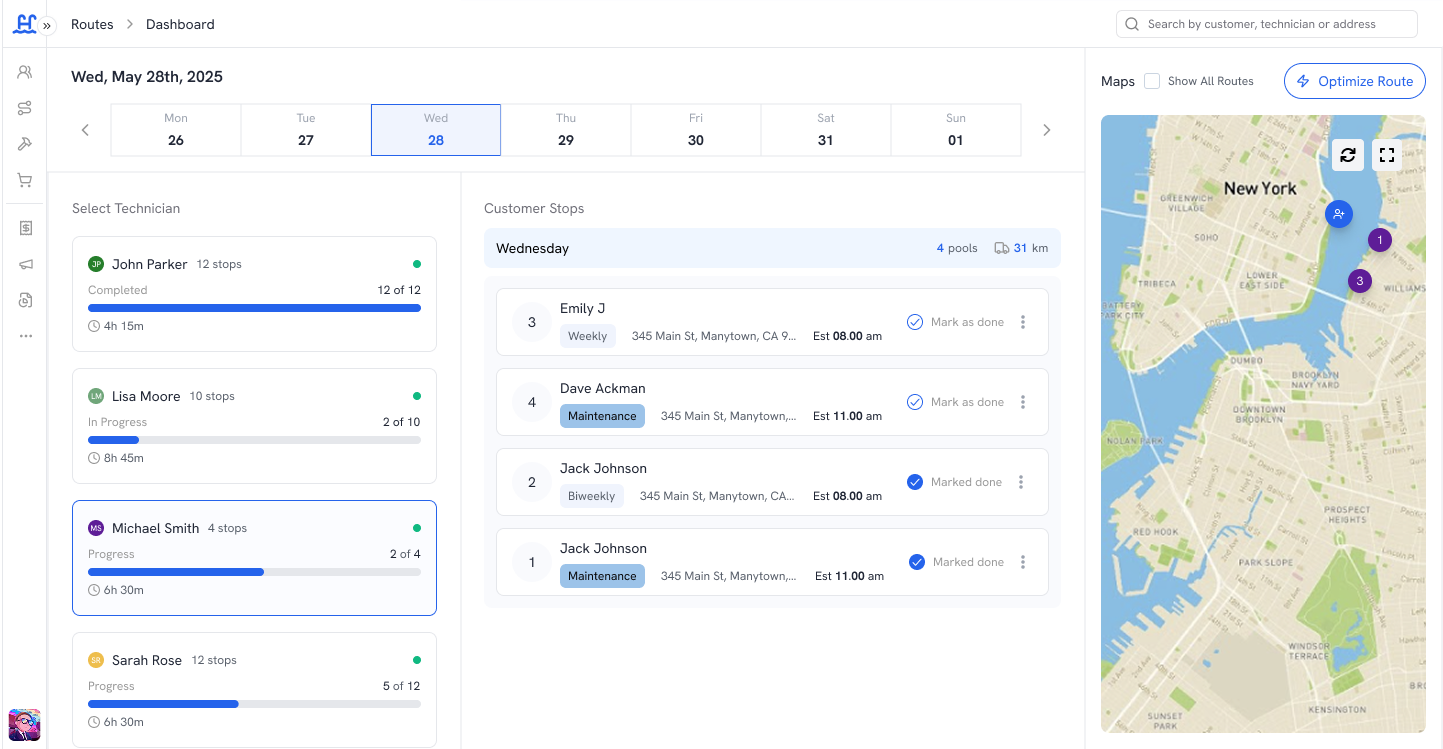1443x749 pixels.
Task: Open Emily J stop options menu
Action: tap(1023, 322)
